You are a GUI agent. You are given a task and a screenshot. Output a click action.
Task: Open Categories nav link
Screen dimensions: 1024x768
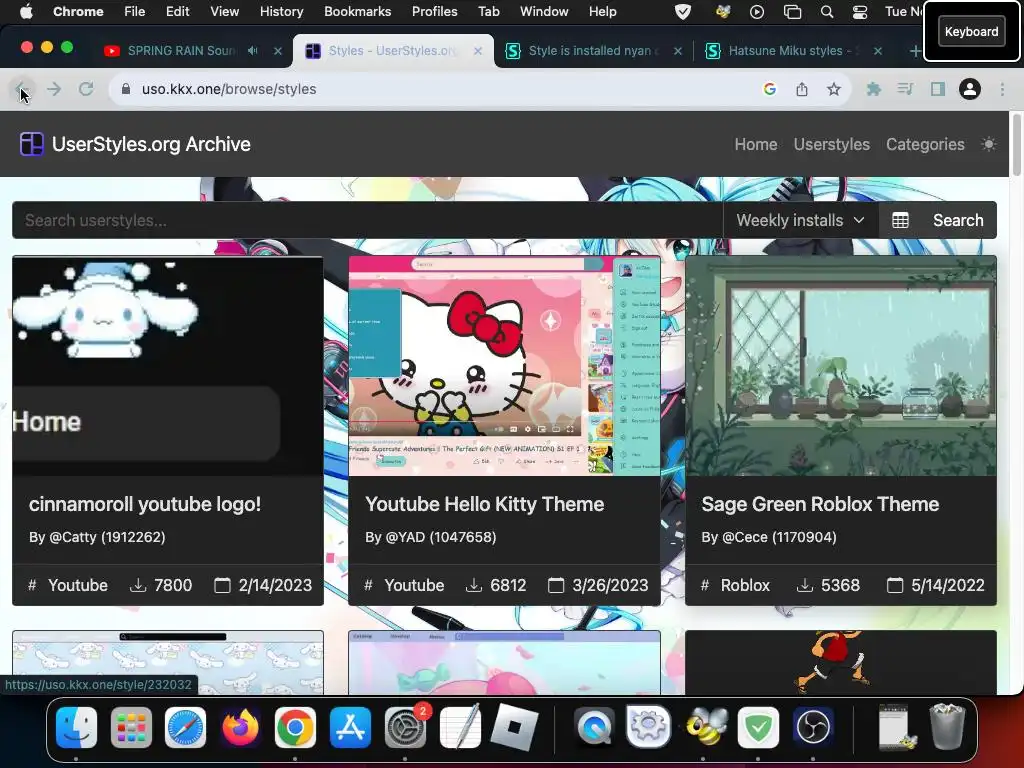[x=925, y=144]
